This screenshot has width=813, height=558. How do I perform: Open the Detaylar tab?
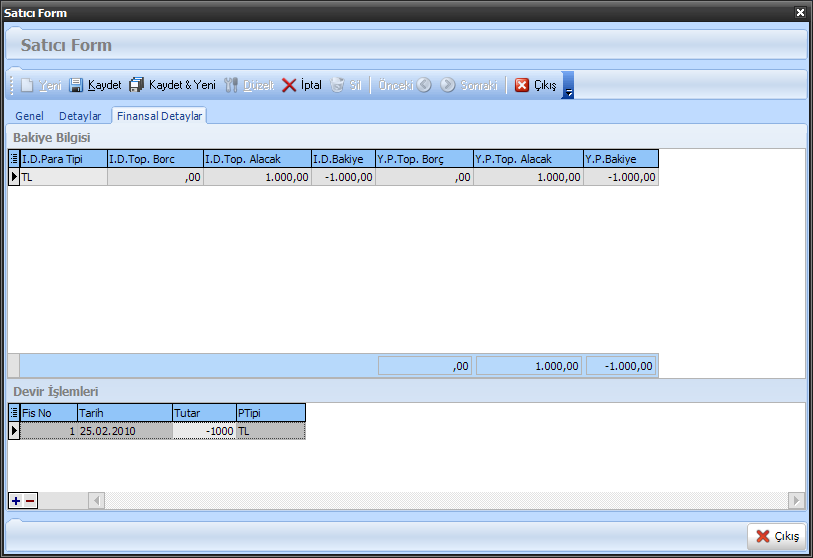coord(80,116)
